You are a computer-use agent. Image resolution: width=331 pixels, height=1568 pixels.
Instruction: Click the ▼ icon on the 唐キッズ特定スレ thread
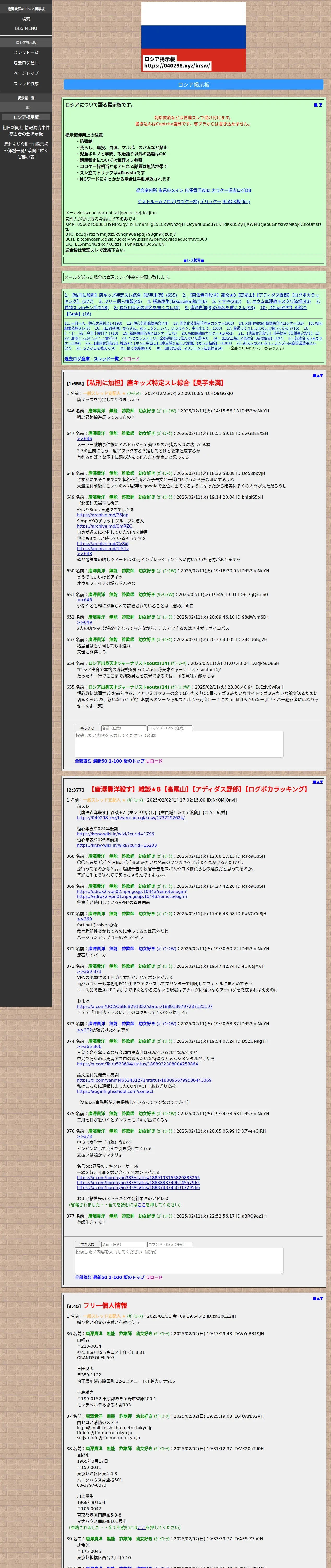pos(321,376)
